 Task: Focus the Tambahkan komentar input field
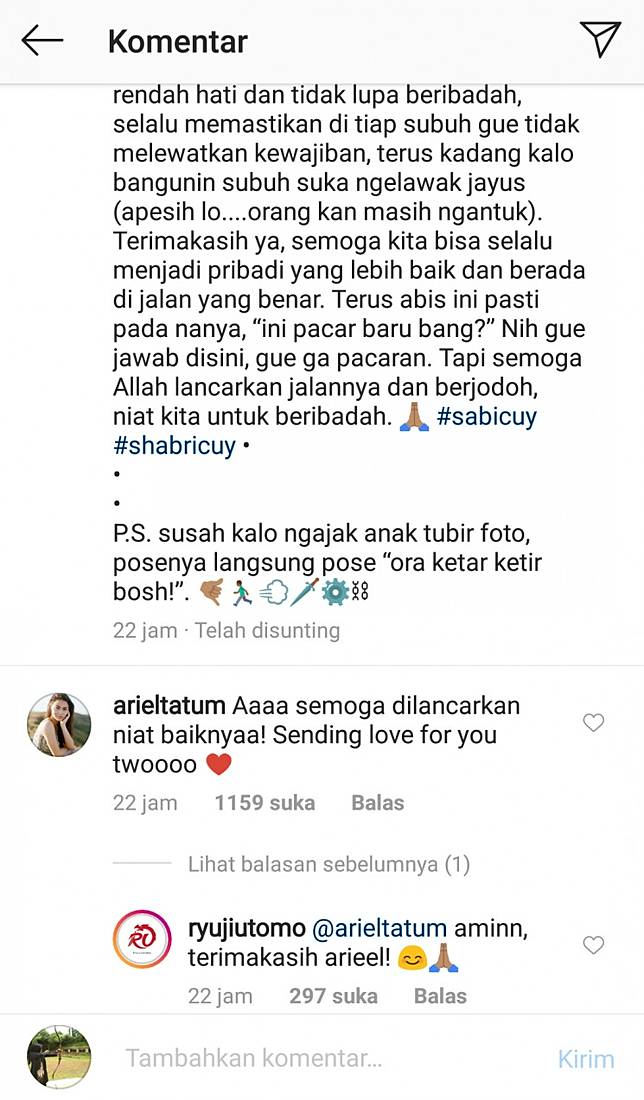click(330, 1058)
